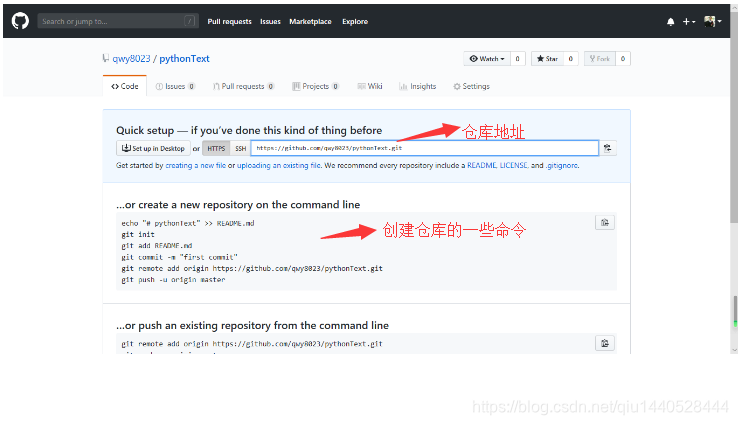
Task: Follow the creating a new file link
Action: click(195, 166)
